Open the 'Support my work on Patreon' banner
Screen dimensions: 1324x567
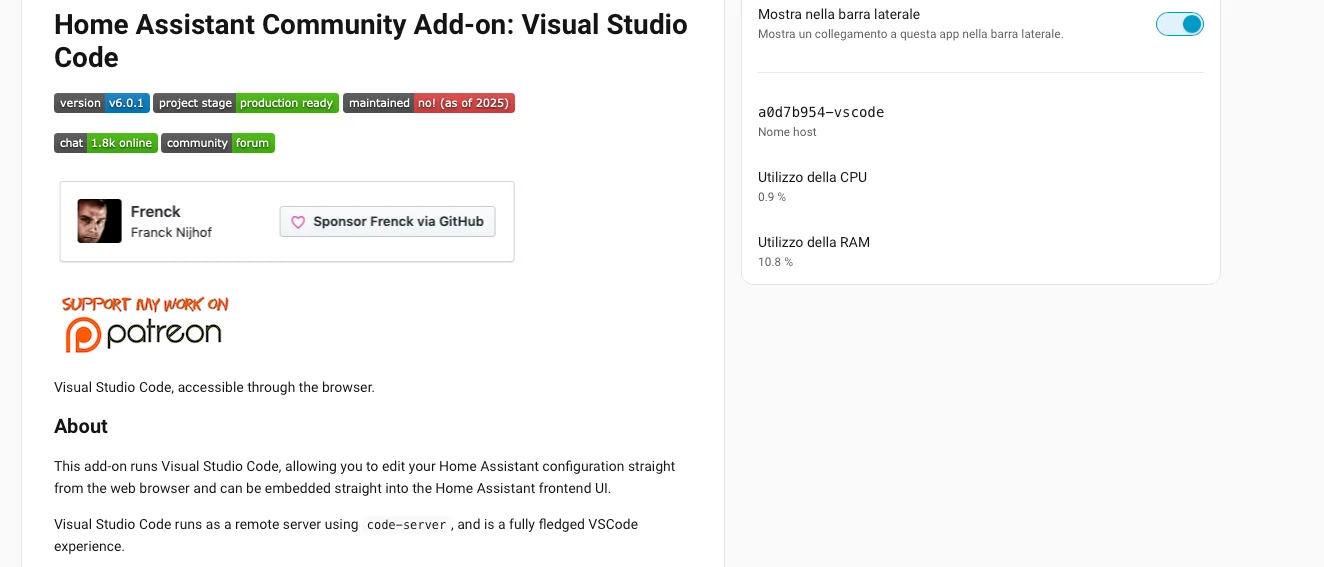tap(145, 323)
